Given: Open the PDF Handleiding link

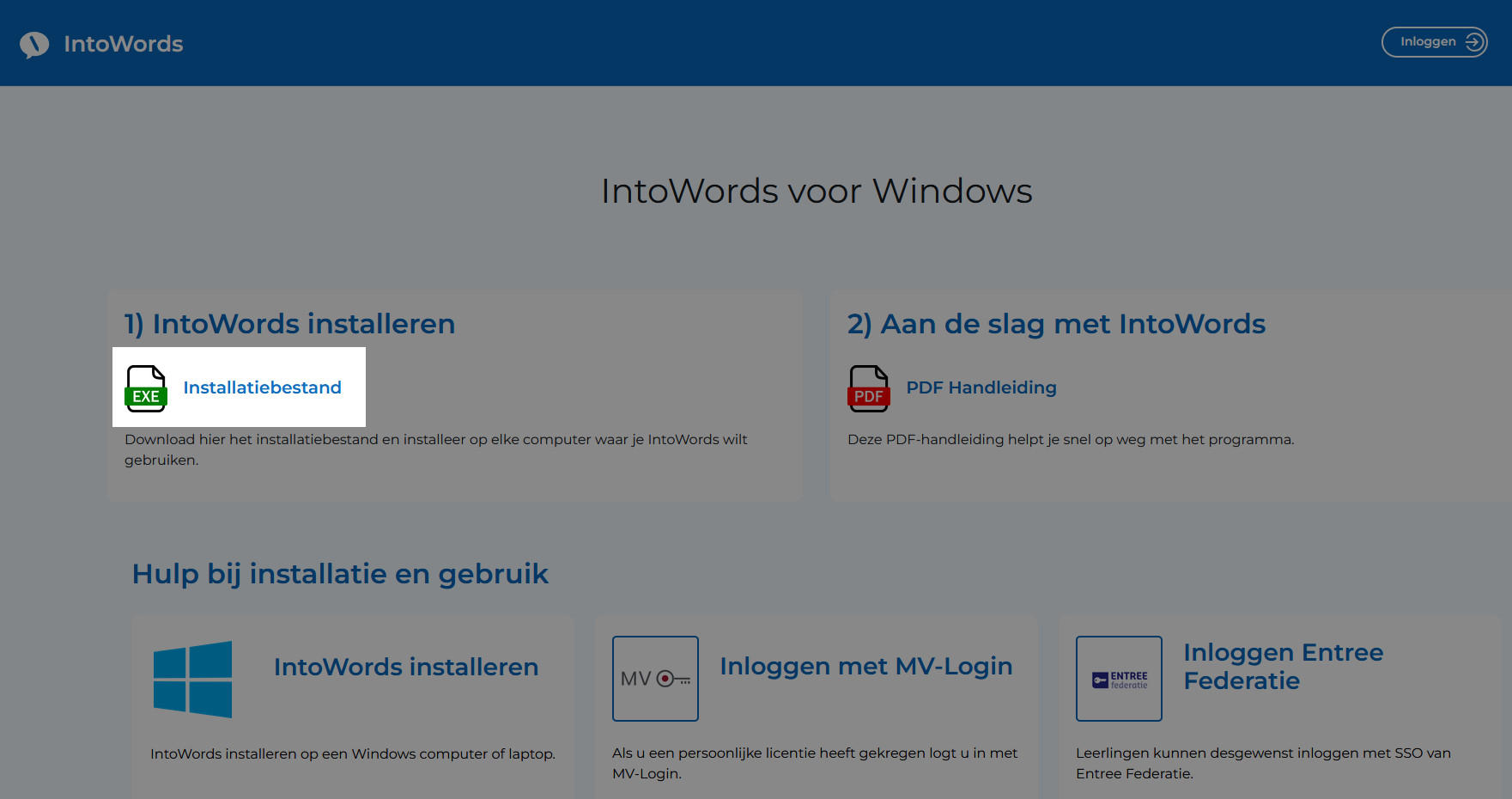Looking at the screenshot, I should [981, 387].
